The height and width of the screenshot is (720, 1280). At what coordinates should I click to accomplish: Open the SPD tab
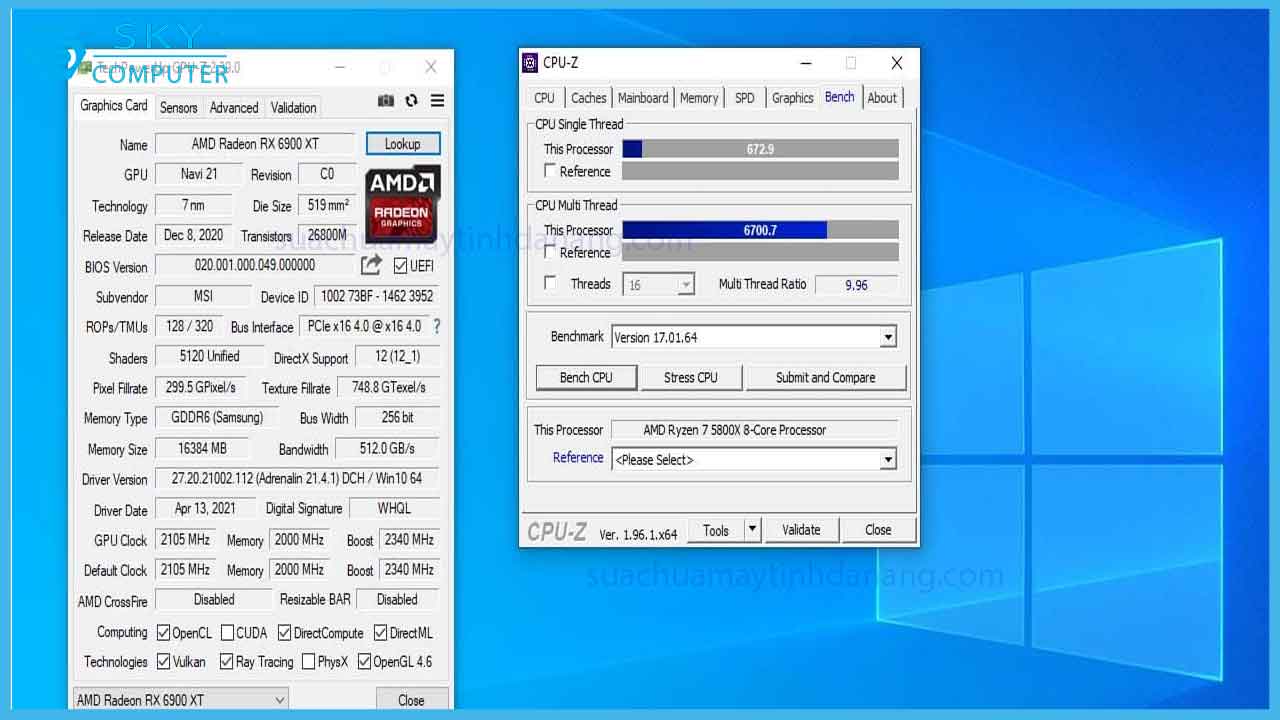[745, 98]
